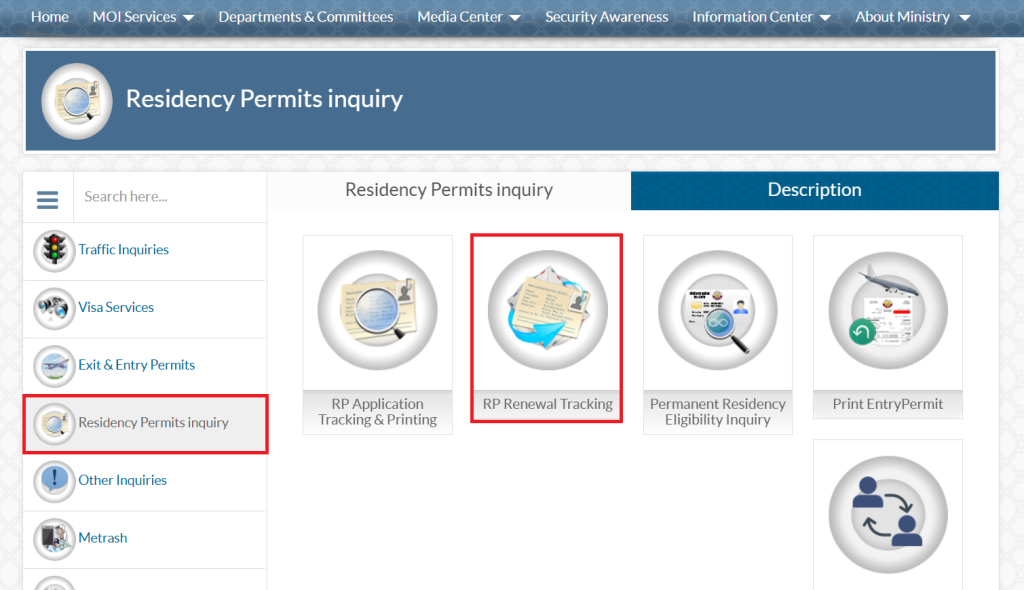Open RP Application Tracking & Printing icon
Screen dimensions: 1024x590
pyautogui.click(x=377, y=310)
